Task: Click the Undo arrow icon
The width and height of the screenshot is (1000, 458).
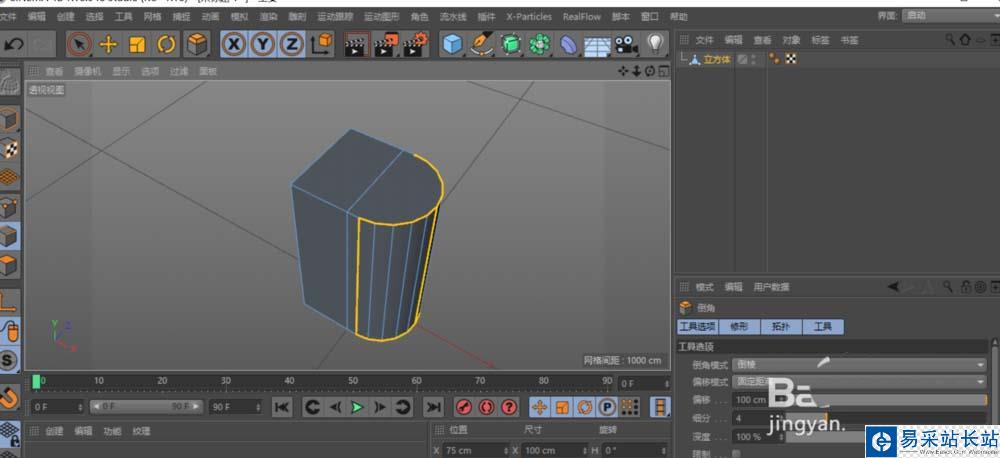Action: pos(14,44)
